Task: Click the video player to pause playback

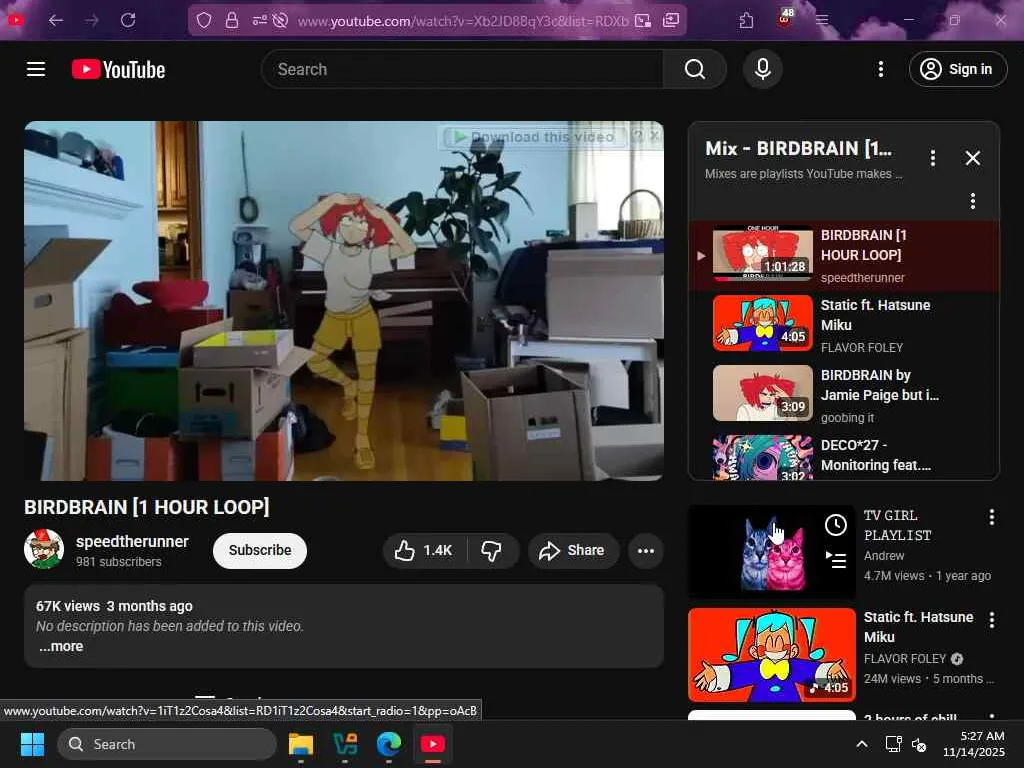Action: coord(344,300)
